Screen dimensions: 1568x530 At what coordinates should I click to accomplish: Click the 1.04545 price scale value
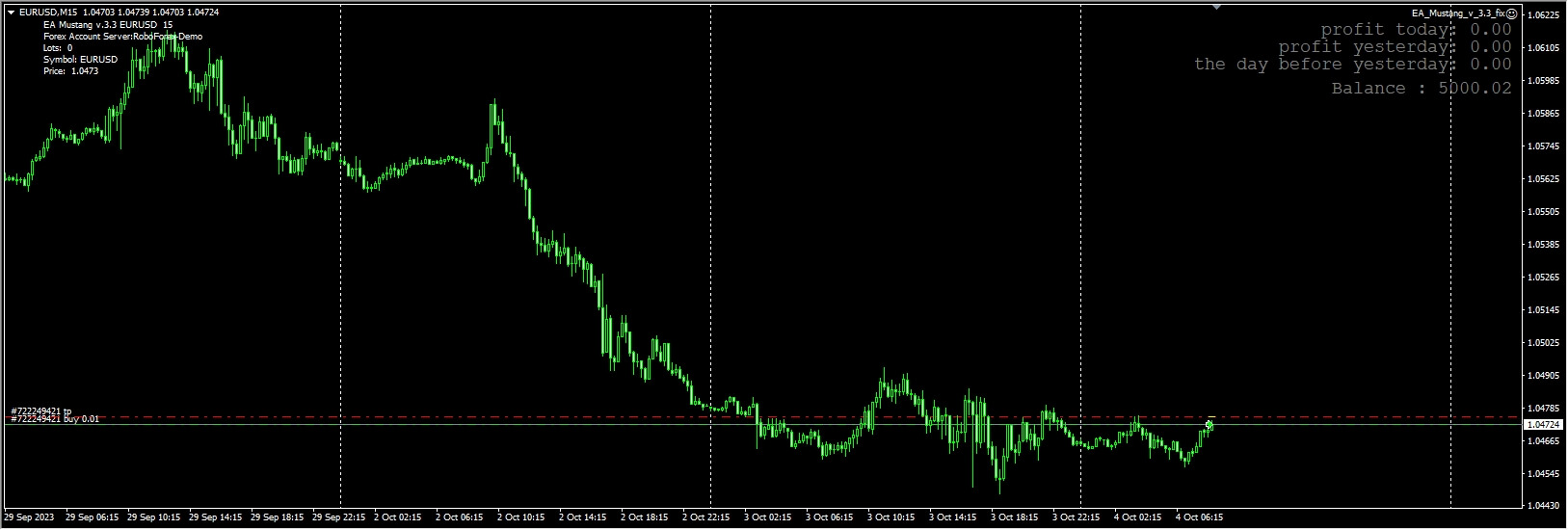tap(1544, 474)
